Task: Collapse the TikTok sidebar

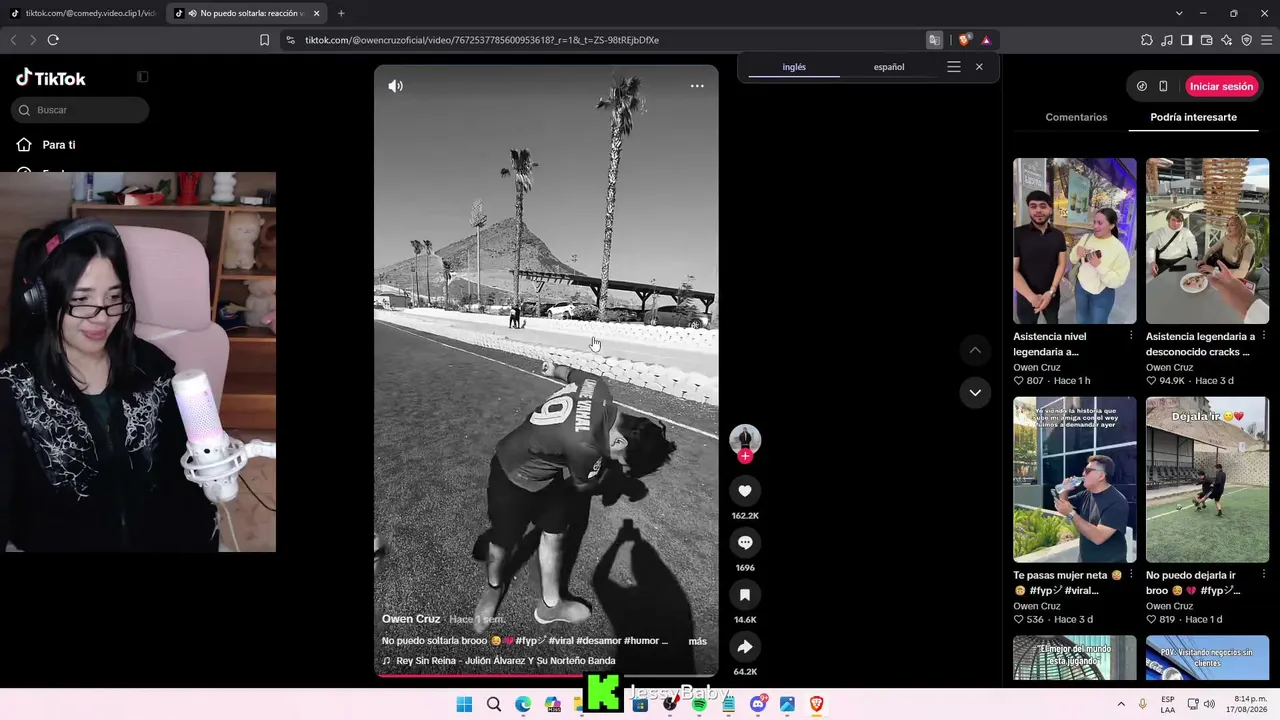Action: pyautogui.click(x=142, y=77)
